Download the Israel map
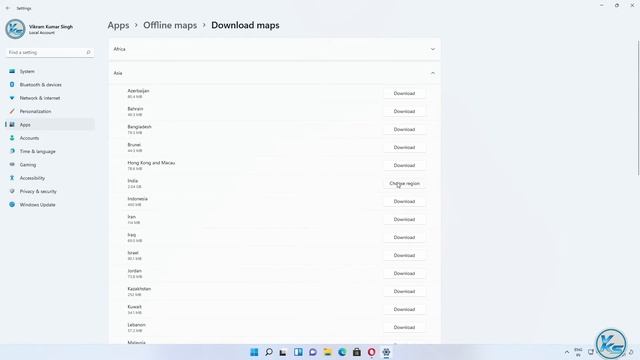 point(404,255)
